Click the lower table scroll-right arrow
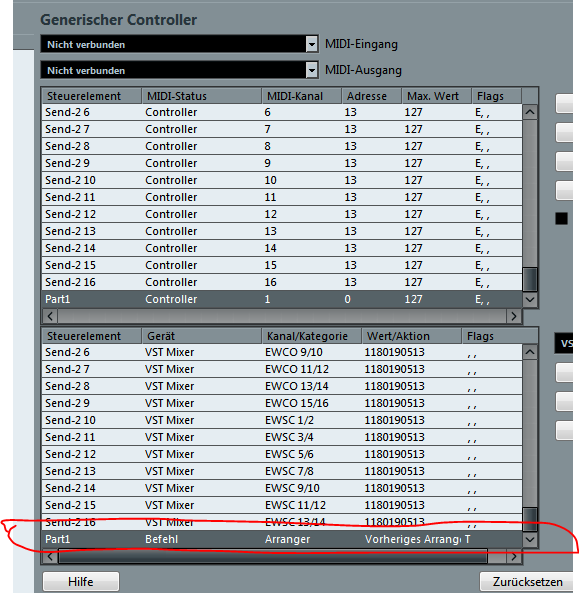 [x=514, y=557]
